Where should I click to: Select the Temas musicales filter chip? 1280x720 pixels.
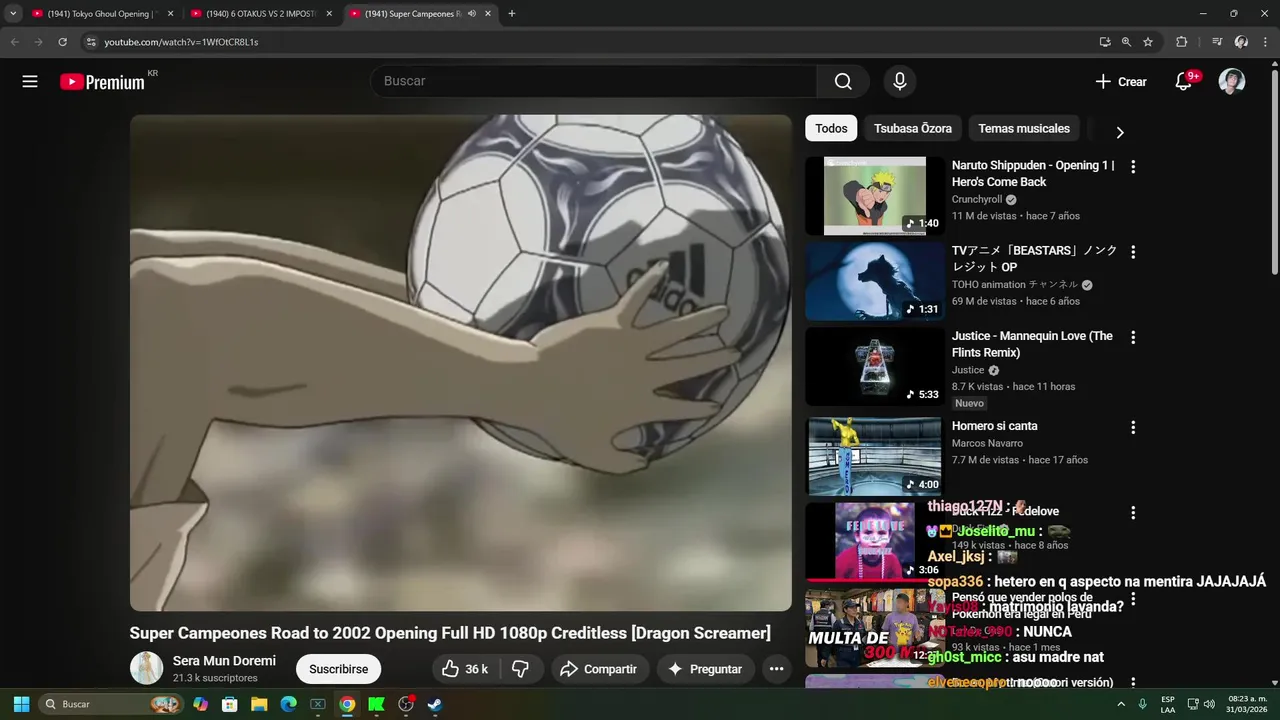click(x=1024, y=128)
